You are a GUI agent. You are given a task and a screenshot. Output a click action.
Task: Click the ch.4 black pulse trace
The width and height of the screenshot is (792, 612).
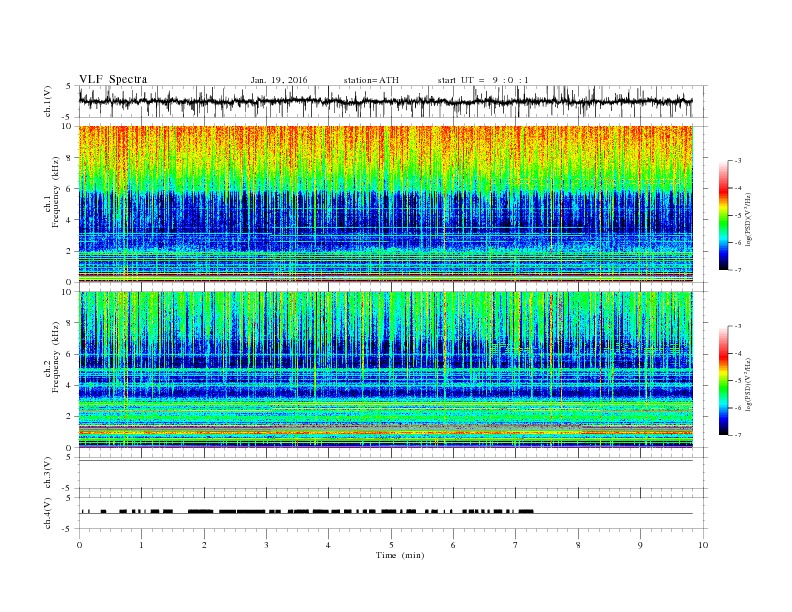307,512
